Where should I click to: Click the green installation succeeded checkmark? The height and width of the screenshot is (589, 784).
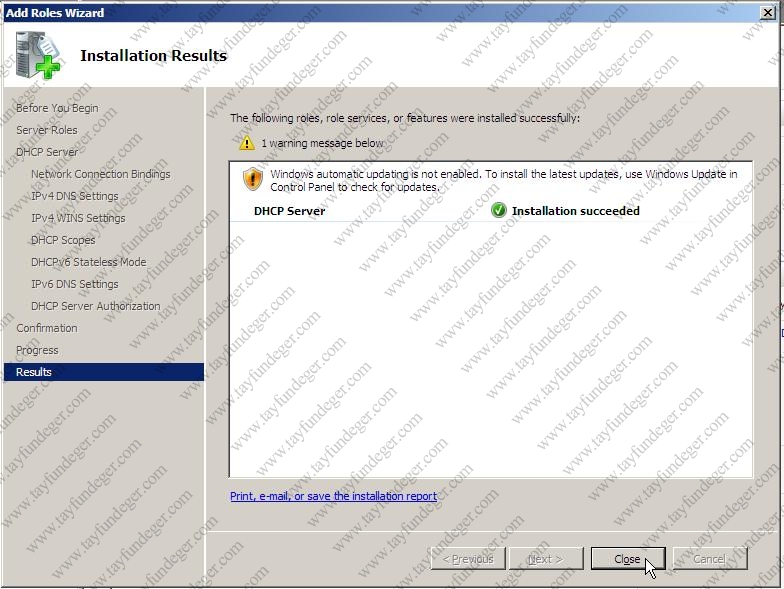(x=498, y=210)
